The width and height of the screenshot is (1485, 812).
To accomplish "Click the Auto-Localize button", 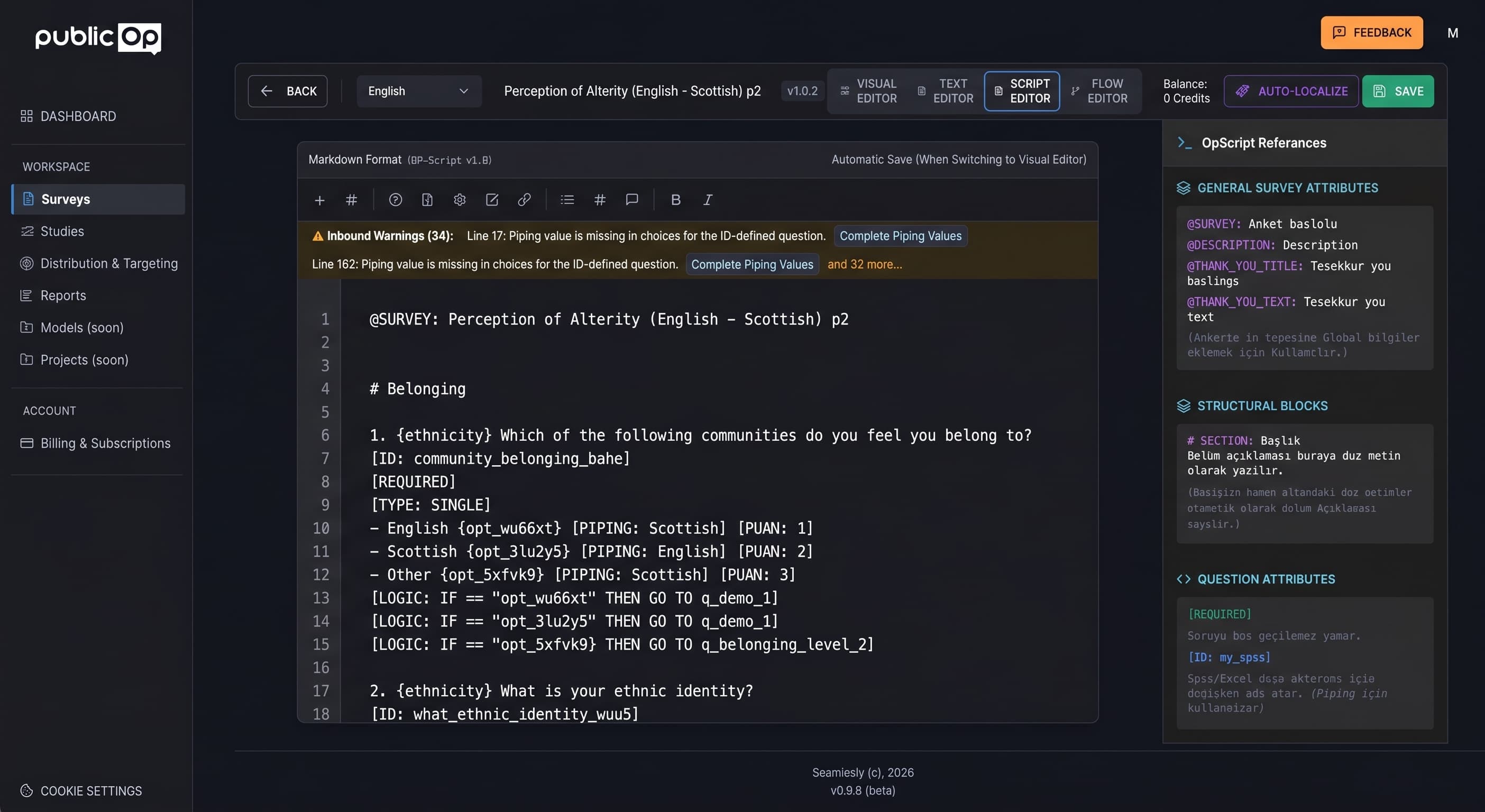I will pos(1291,91).
